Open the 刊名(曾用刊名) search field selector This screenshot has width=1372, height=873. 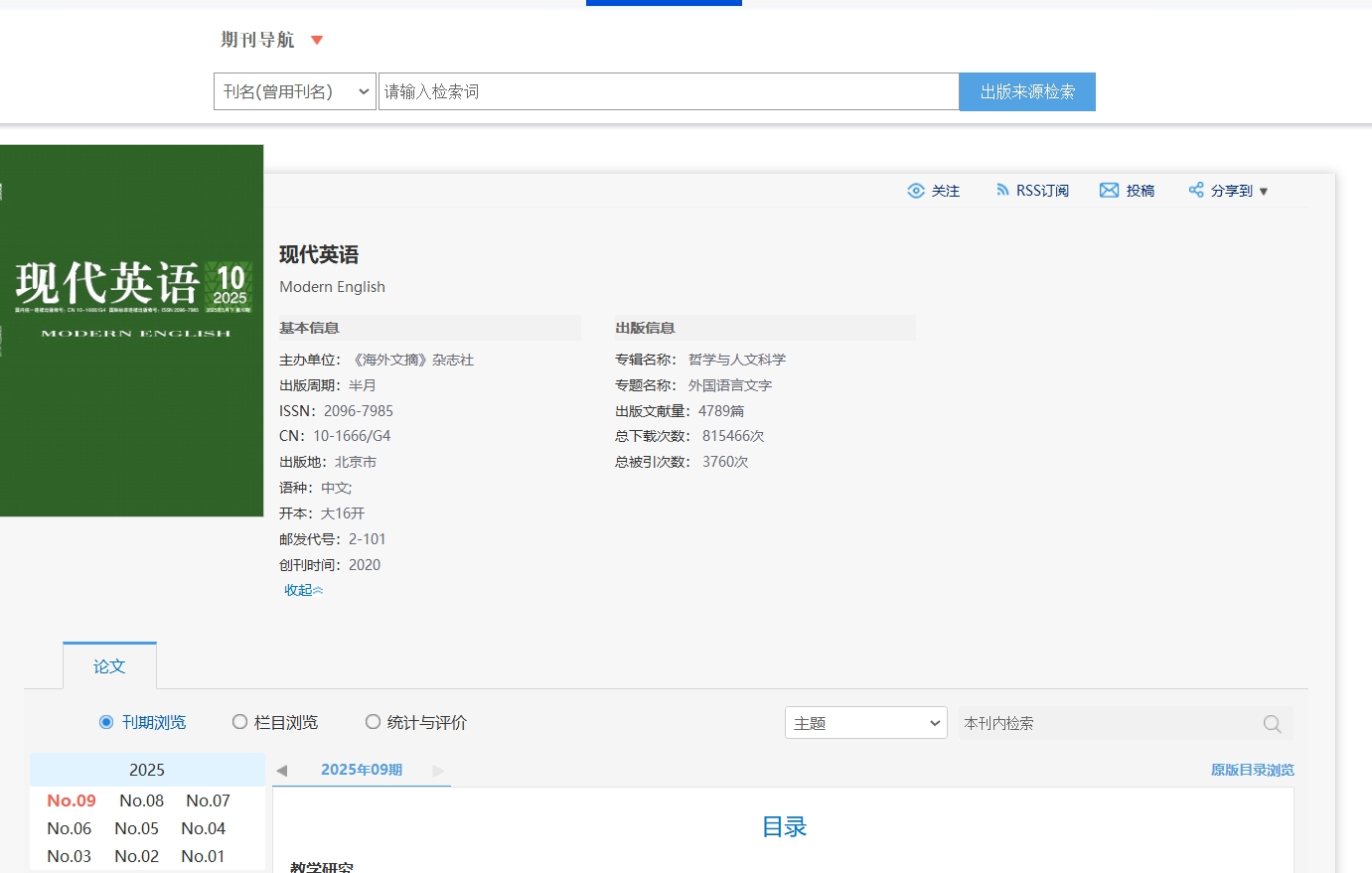(295, 91)
